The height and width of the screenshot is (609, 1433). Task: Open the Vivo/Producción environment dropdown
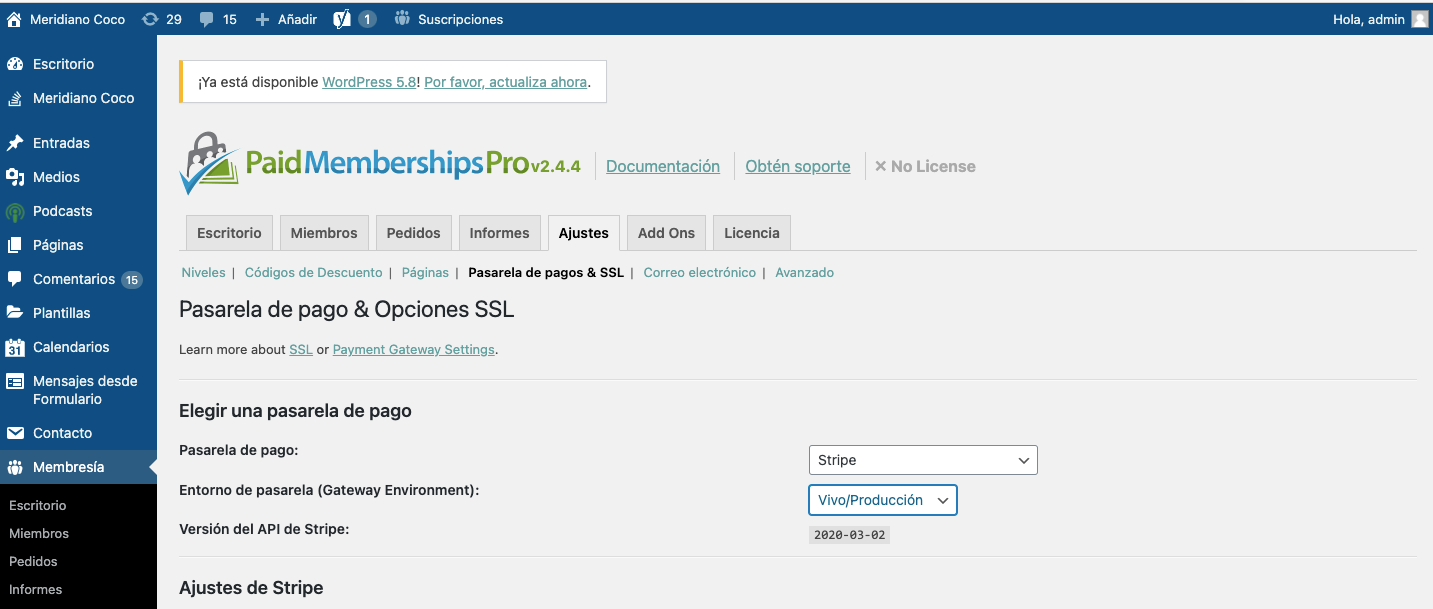coord(883,500)
